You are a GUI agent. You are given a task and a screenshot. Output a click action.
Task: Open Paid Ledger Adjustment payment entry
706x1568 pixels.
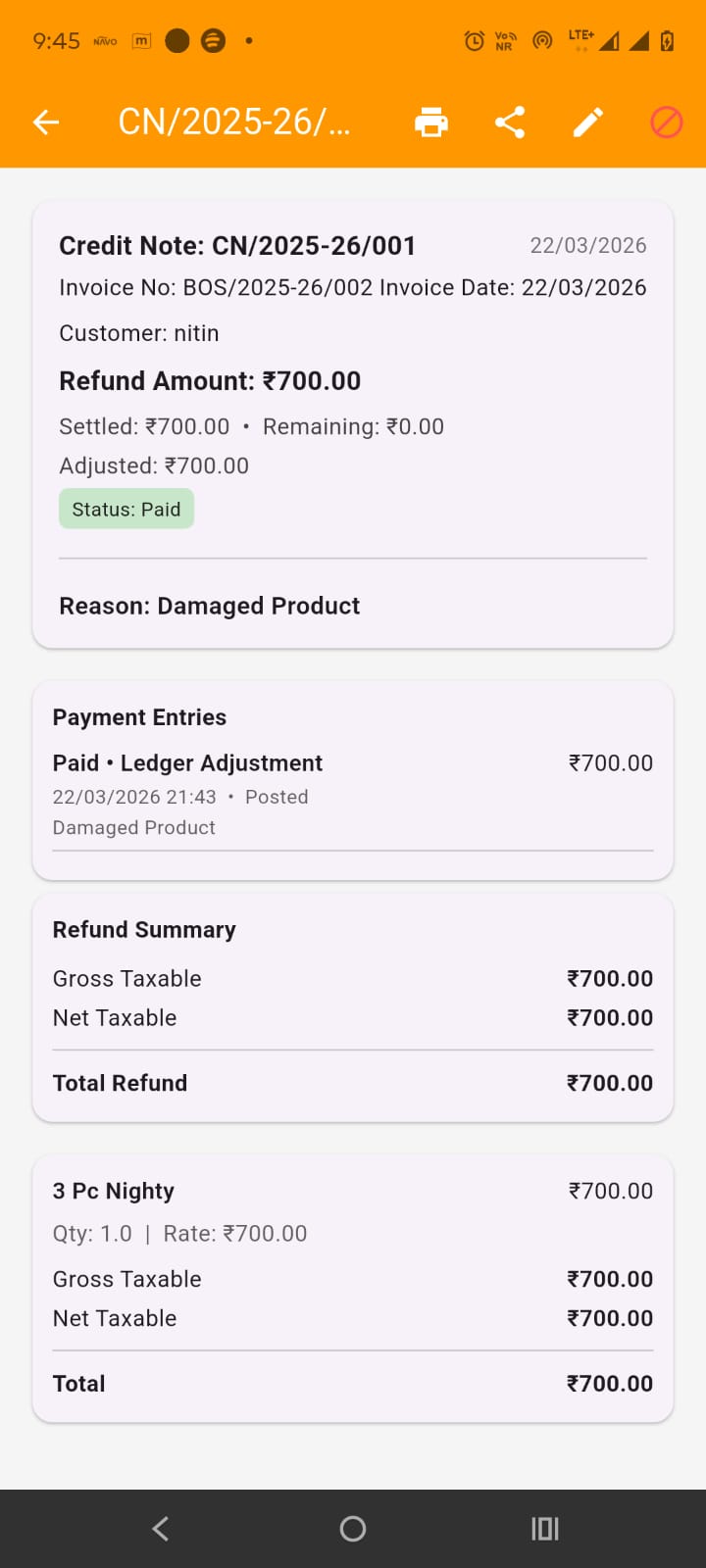(352, 794)
